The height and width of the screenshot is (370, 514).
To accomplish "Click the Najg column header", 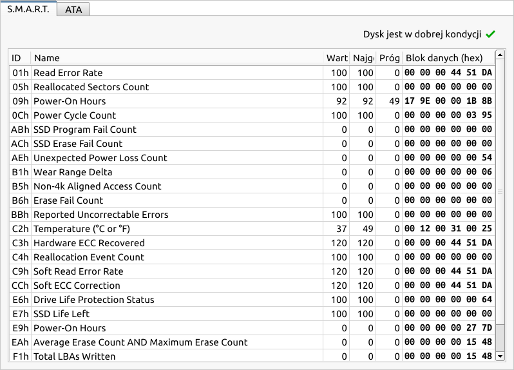I will (363, 58).
